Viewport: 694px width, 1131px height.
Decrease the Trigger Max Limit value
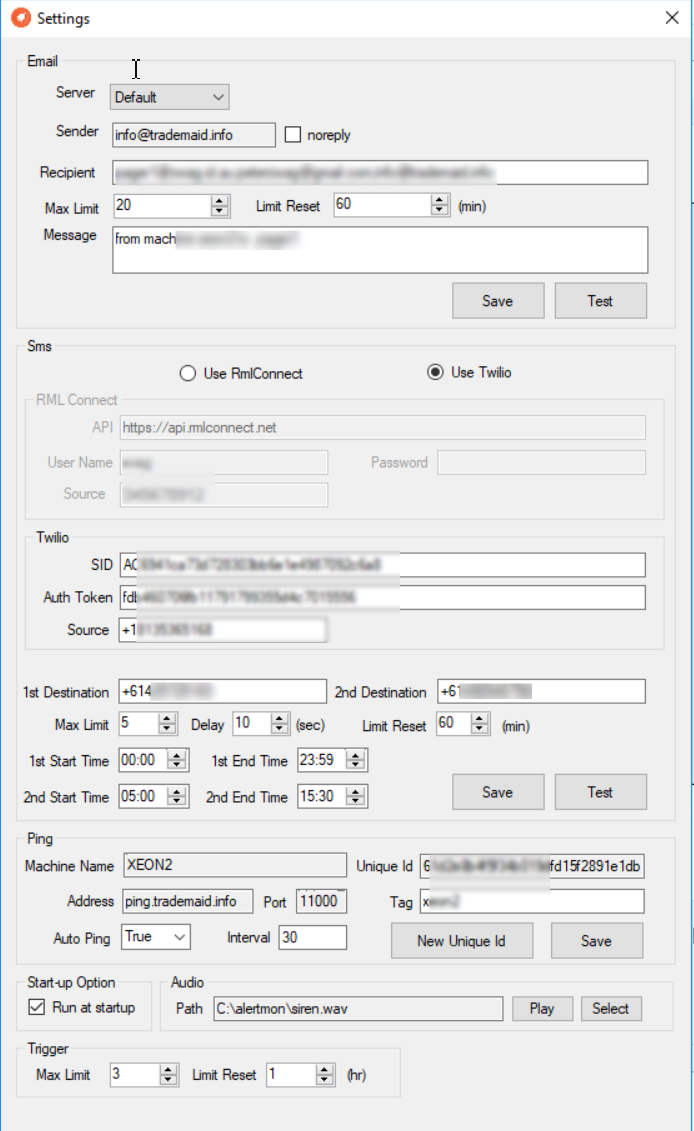point(168,1080)
